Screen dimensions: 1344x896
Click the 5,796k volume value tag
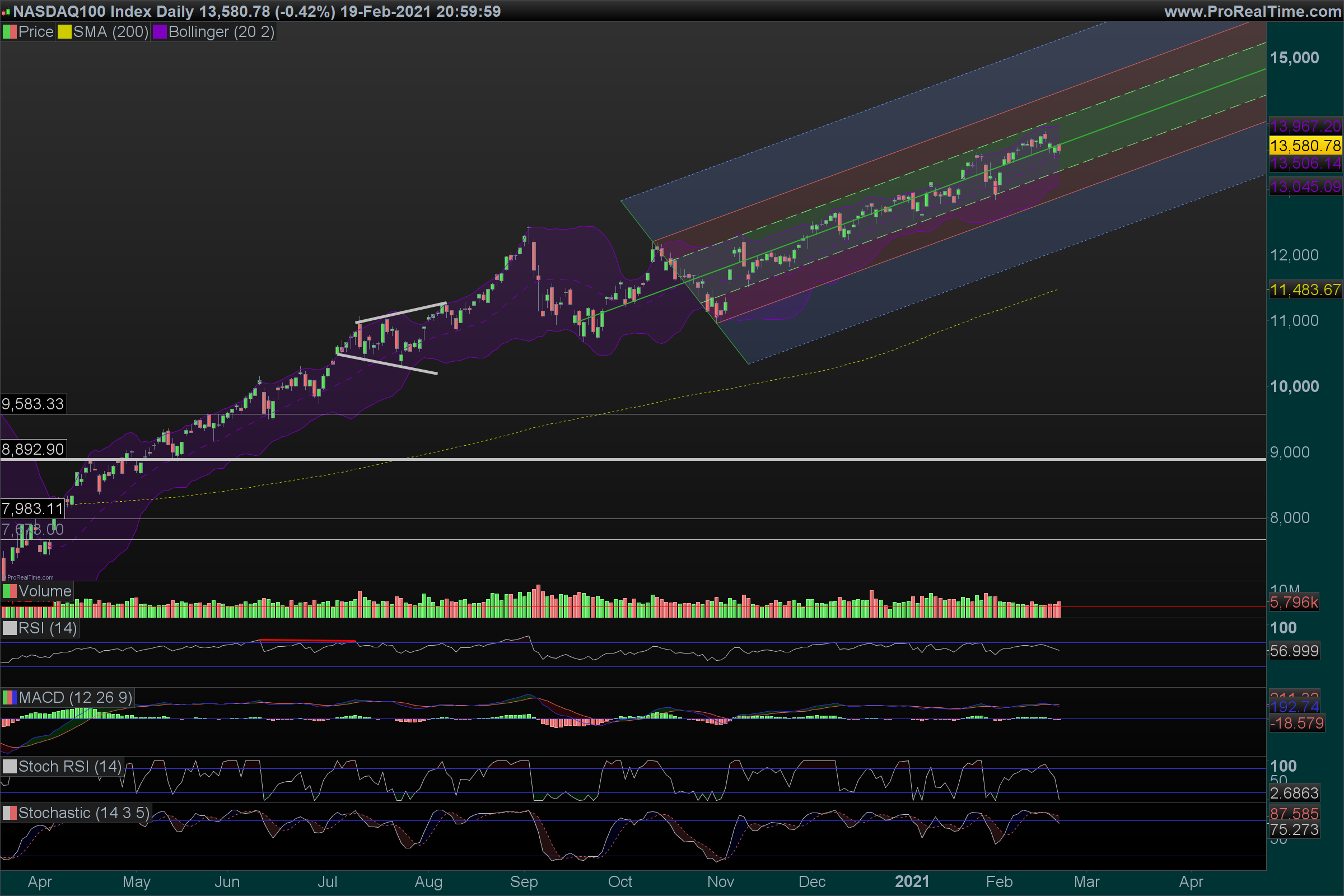point(1294,603)
